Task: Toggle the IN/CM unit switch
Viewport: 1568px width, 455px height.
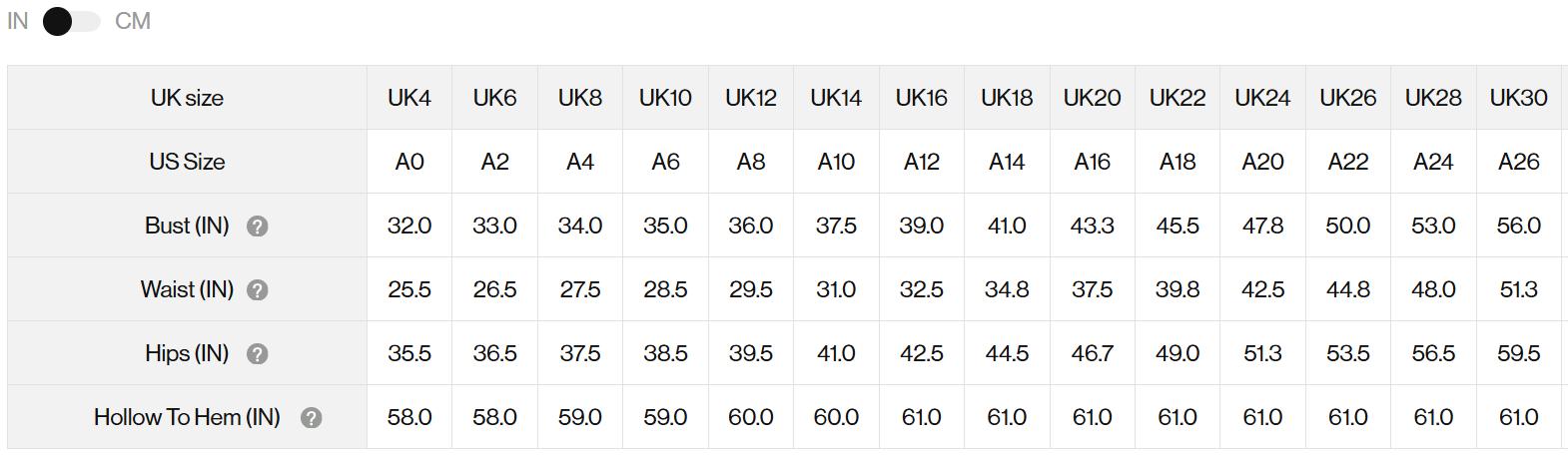Action: 71,21
